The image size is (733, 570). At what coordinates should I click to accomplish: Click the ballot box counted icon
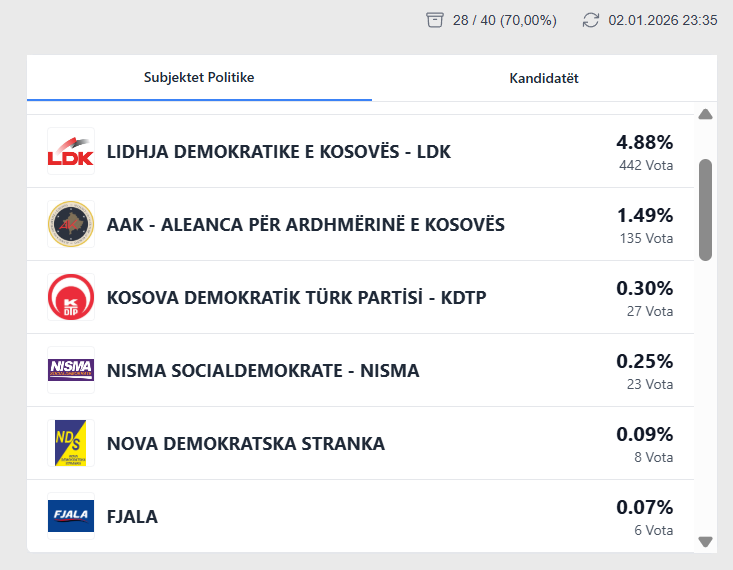click(434, 20)
